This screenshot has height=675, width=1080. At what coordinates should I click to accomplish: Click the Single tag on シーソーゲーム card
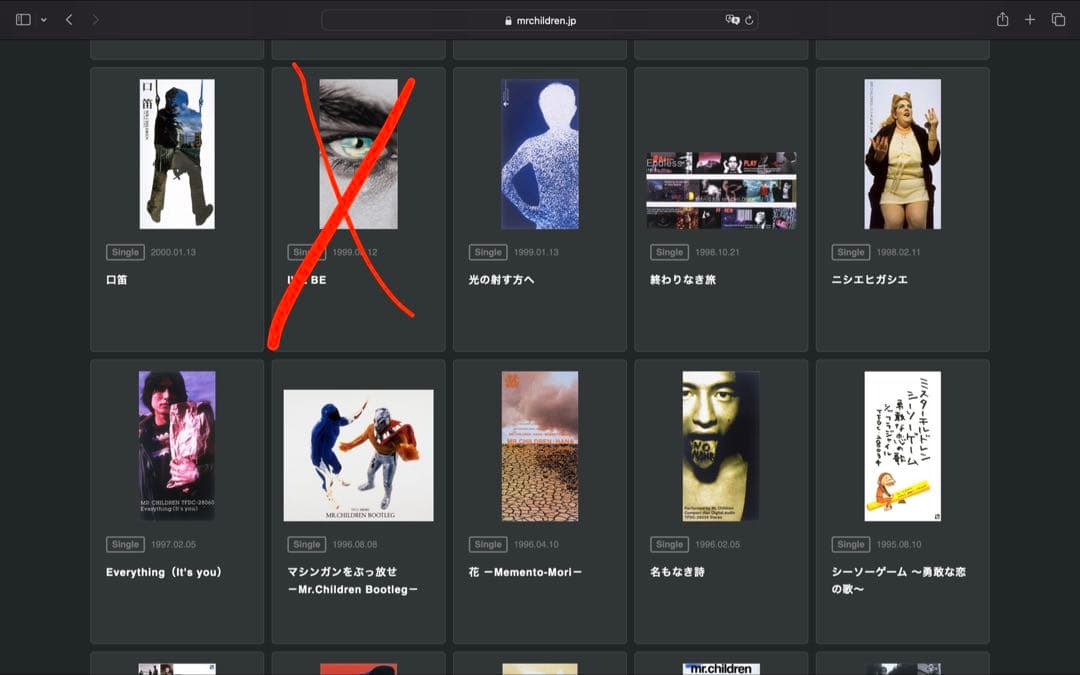pos(851,544)
